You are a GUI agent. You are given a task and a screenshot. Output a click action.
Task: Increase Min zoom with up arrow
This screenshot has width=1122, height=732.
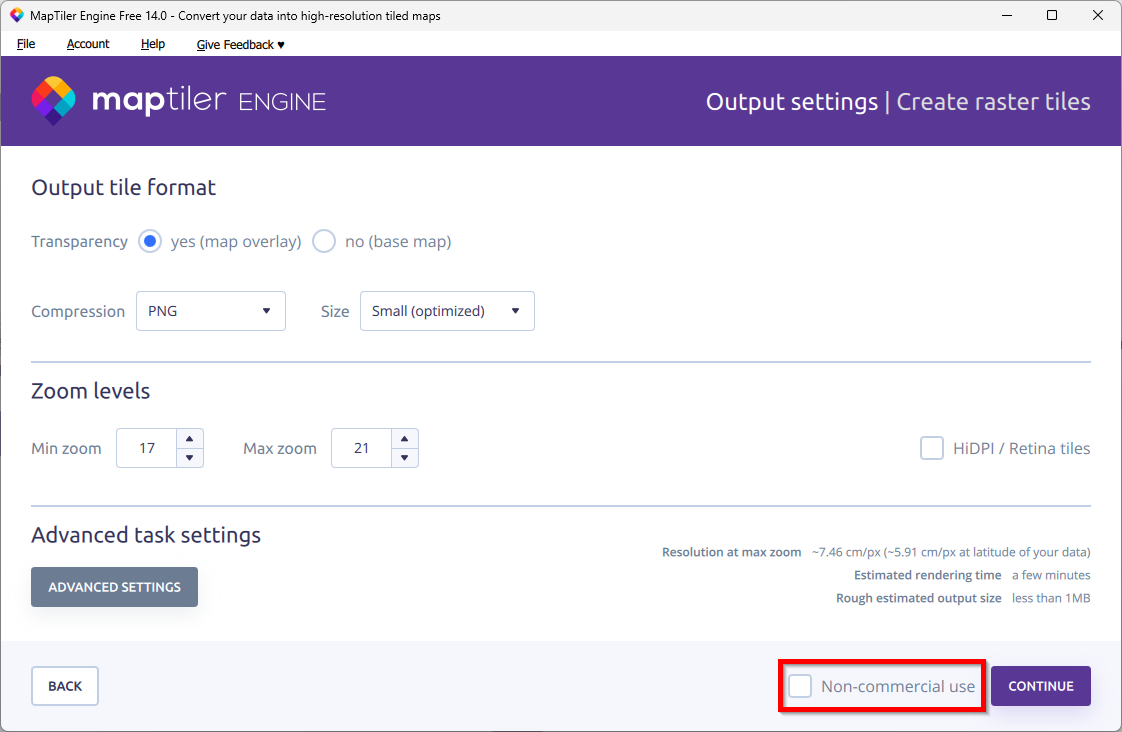[x=190, y=439]
